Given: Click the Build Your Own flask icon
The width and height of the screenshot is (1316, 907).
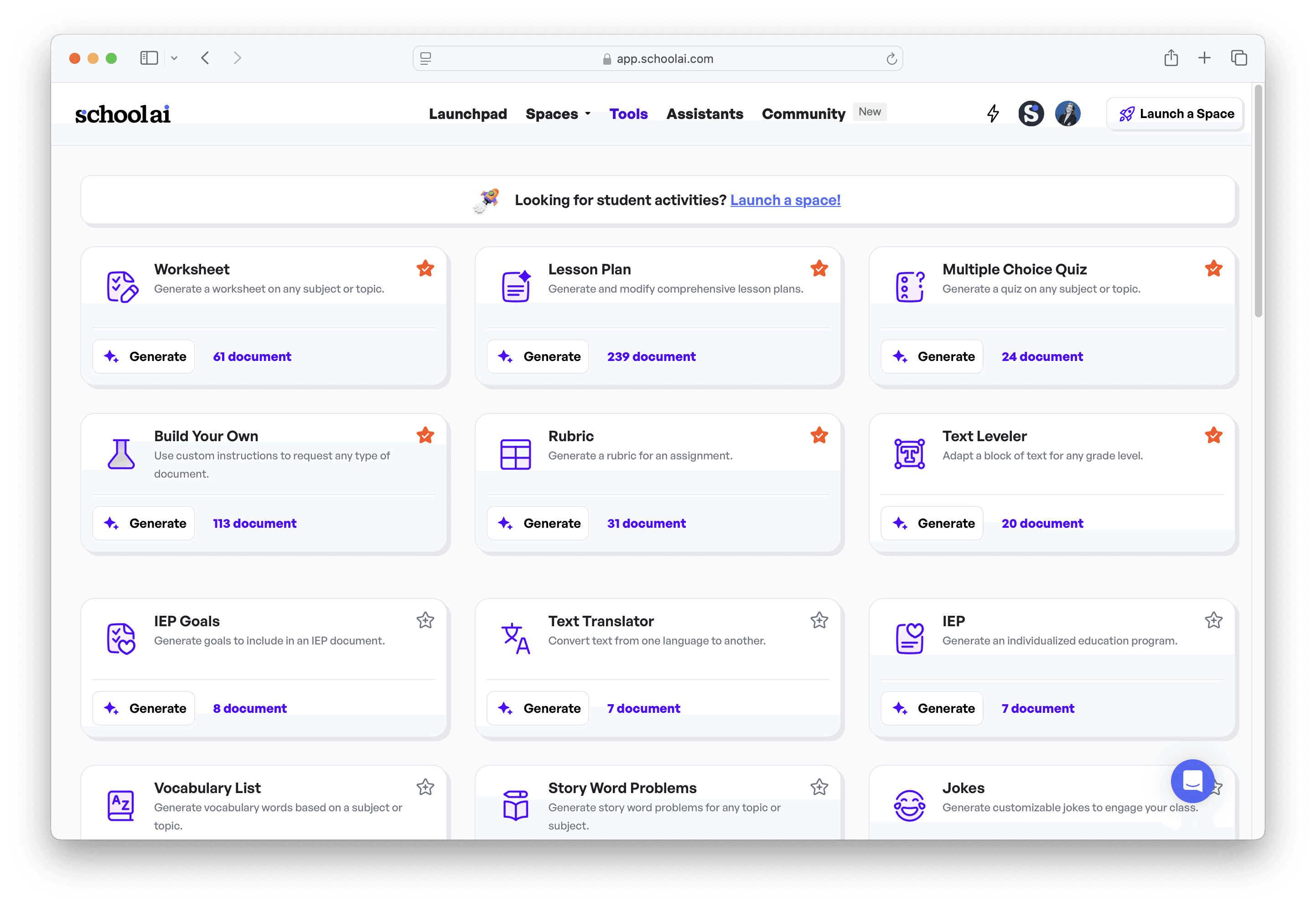Looking at the screenshot, I should [x=121, y=453].
